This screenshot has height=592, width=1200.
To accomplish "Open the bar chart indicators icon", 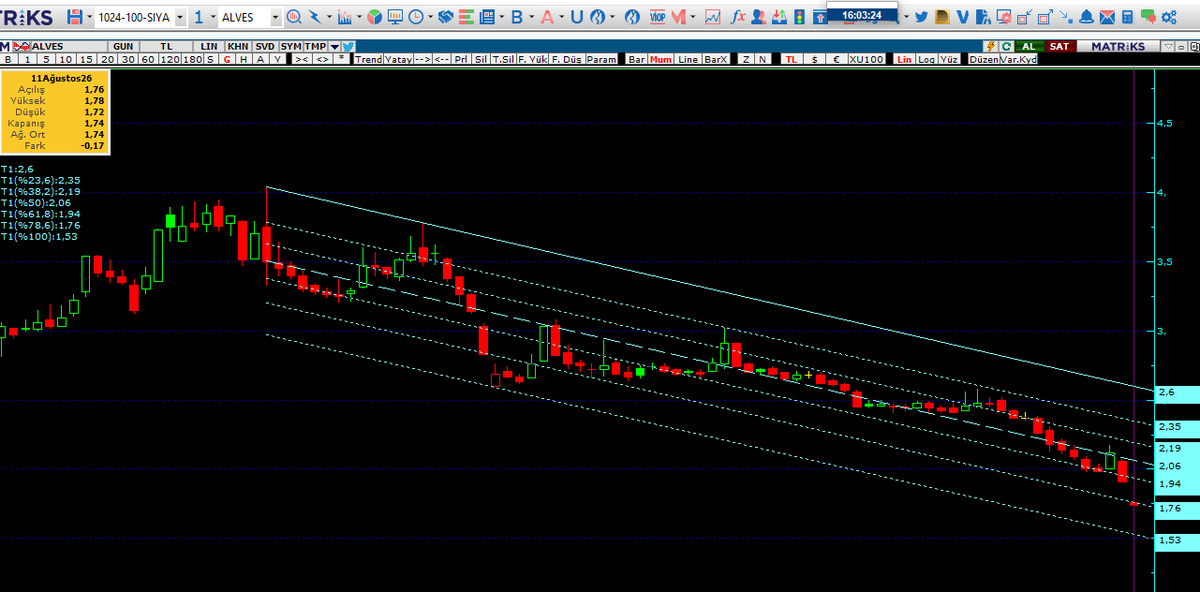I will 344,17.
